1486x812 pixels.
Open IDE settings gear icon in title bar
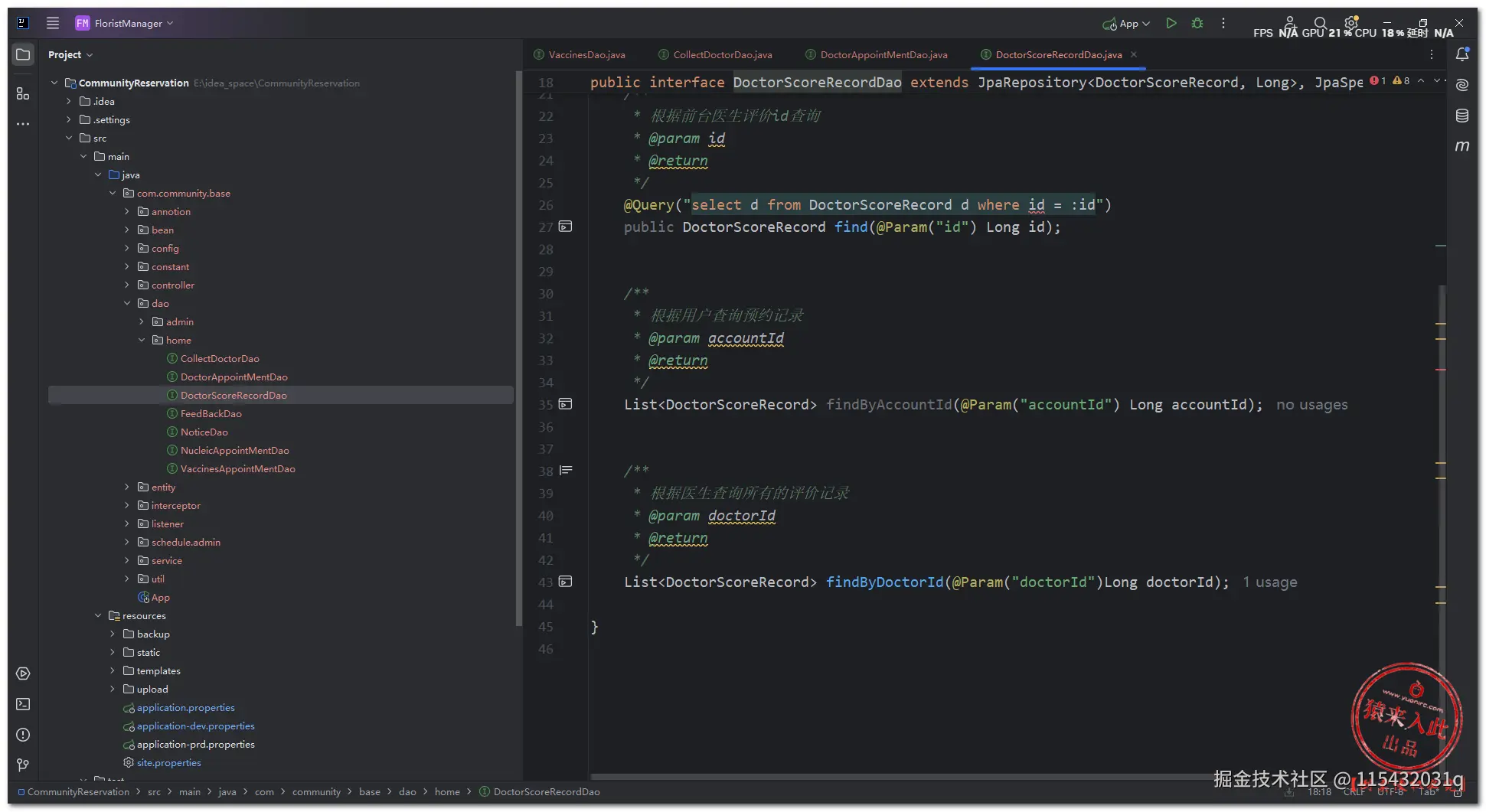1351,22
